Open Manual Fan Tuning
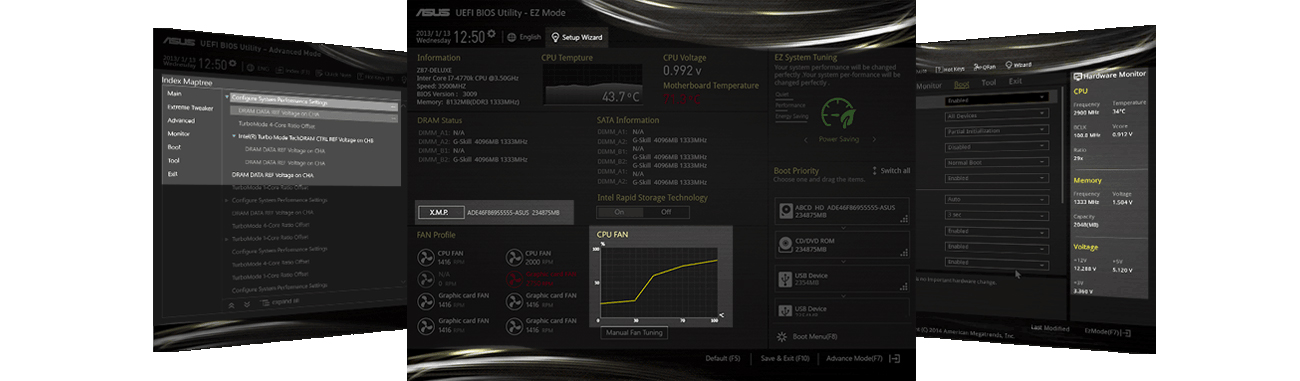The image size is (1300, 381). coord(634,332)
